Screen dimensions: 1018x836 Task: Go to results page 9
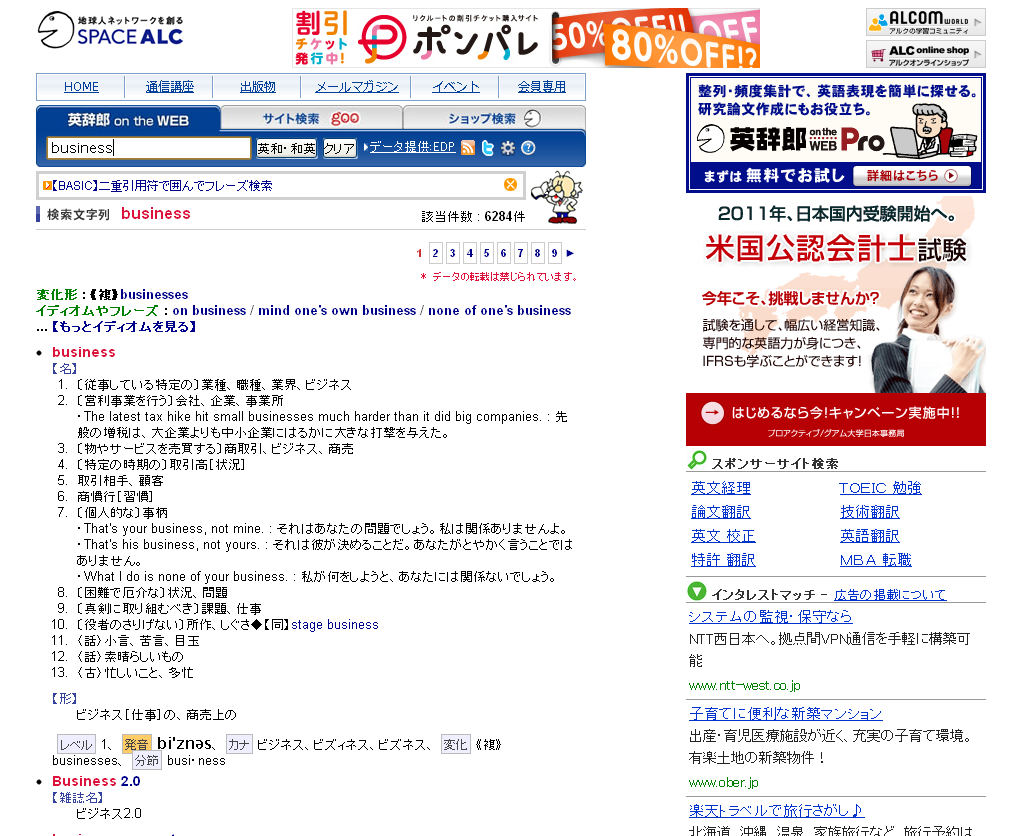[554, 253]
